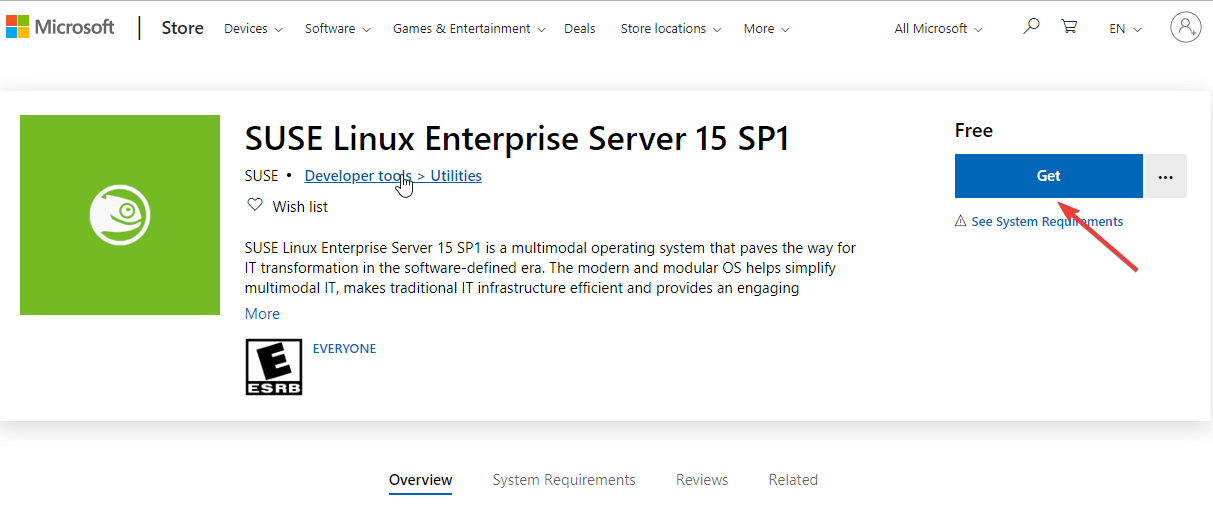Expand the Devices dropdown menu
The height and width of the screenshot is (519, 1213).
point(253,29)
